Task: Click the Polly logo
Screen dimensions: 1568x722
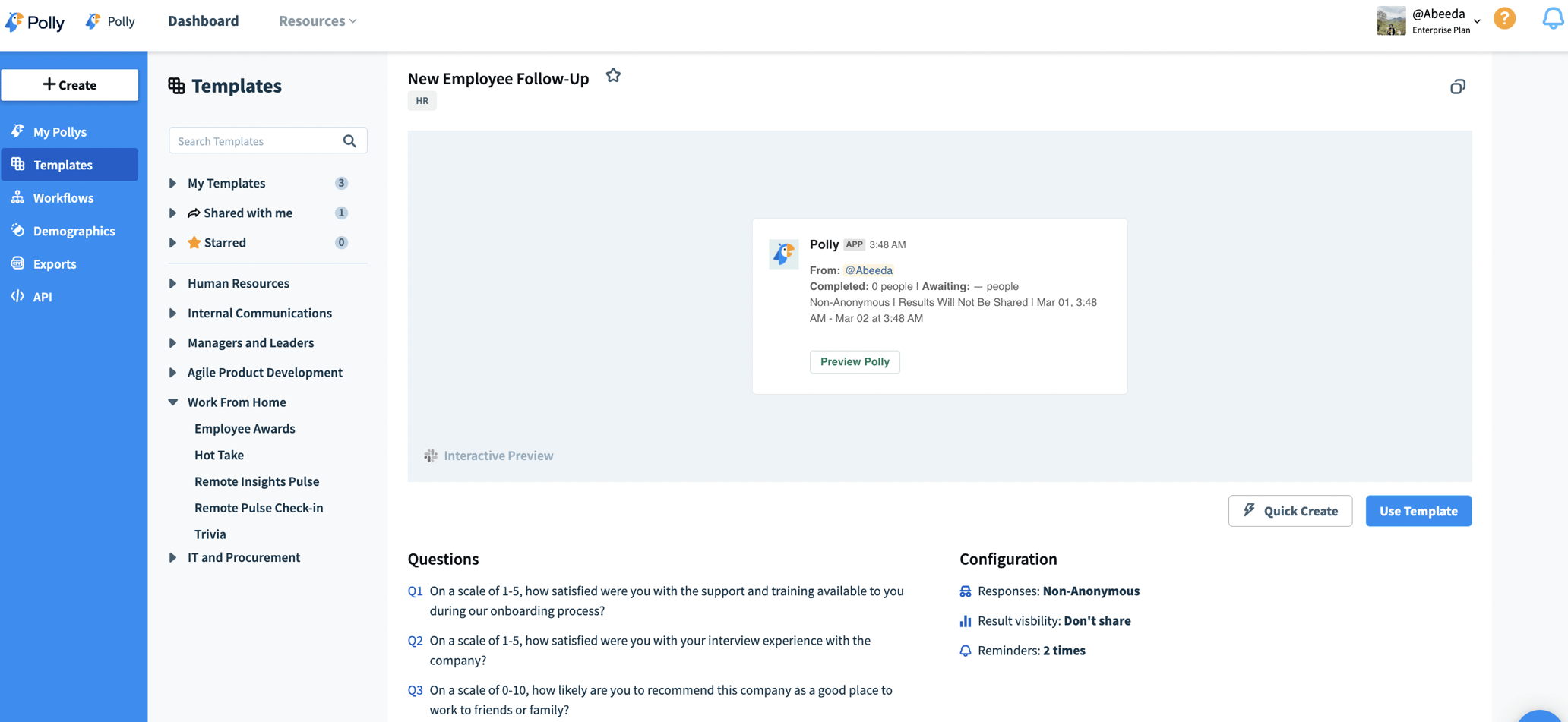Action: pos(35,21)
